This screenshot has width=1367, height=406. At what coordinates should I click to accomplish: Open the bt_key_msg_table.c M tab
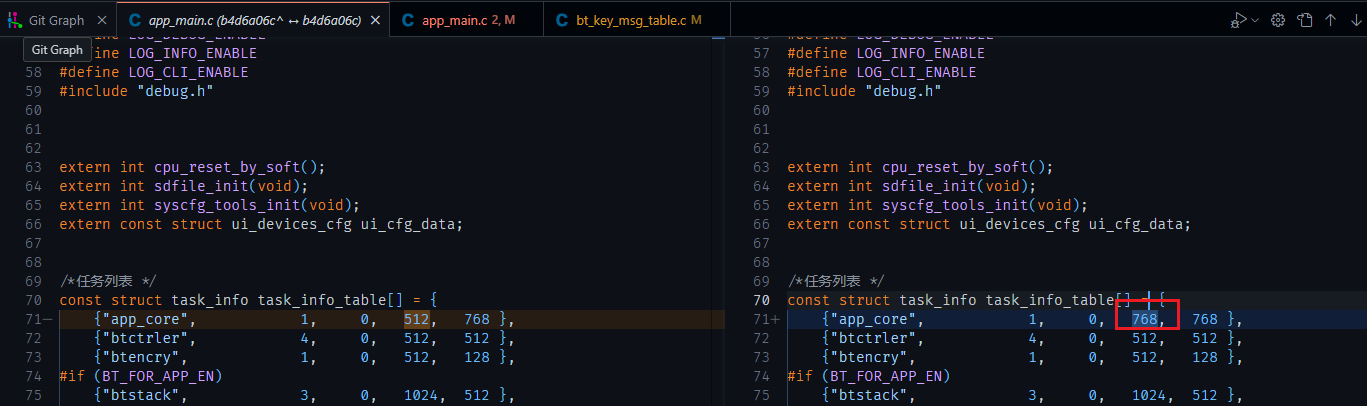(638, 20)
